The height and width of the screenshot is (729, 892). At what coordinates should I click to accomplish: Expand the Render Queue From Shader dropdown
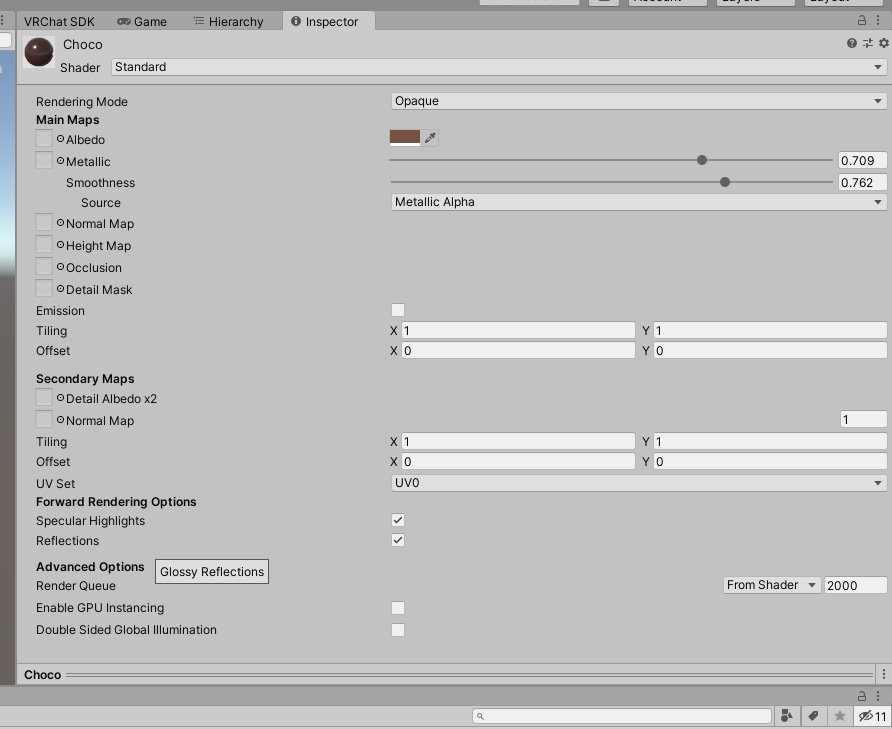click(771, 585)
